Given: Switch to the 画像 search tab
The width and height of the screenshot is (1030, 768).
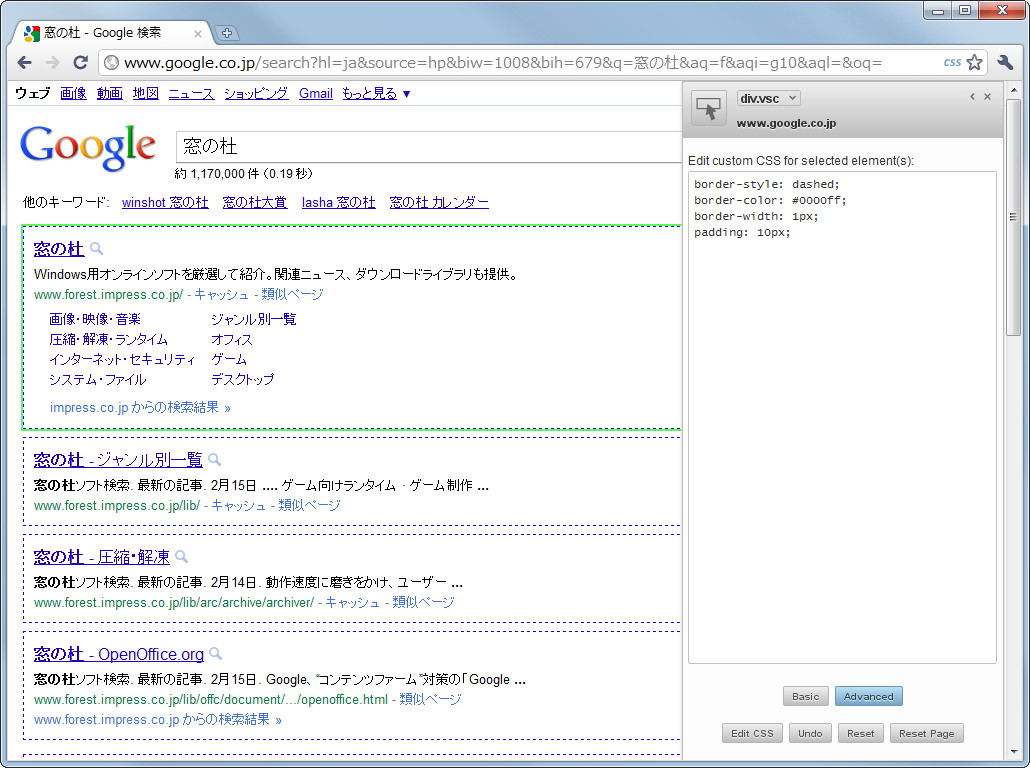Looking at the screenshot, I should tap(74, 93).
